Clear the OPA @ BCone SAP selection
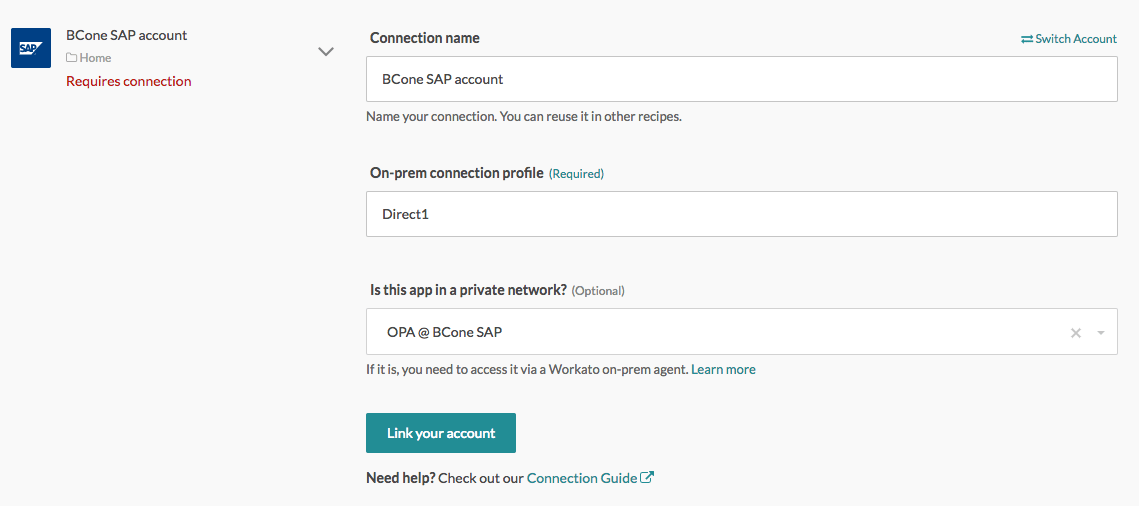This screenshot has height=506, width=1139. (x=1076, y=332)
